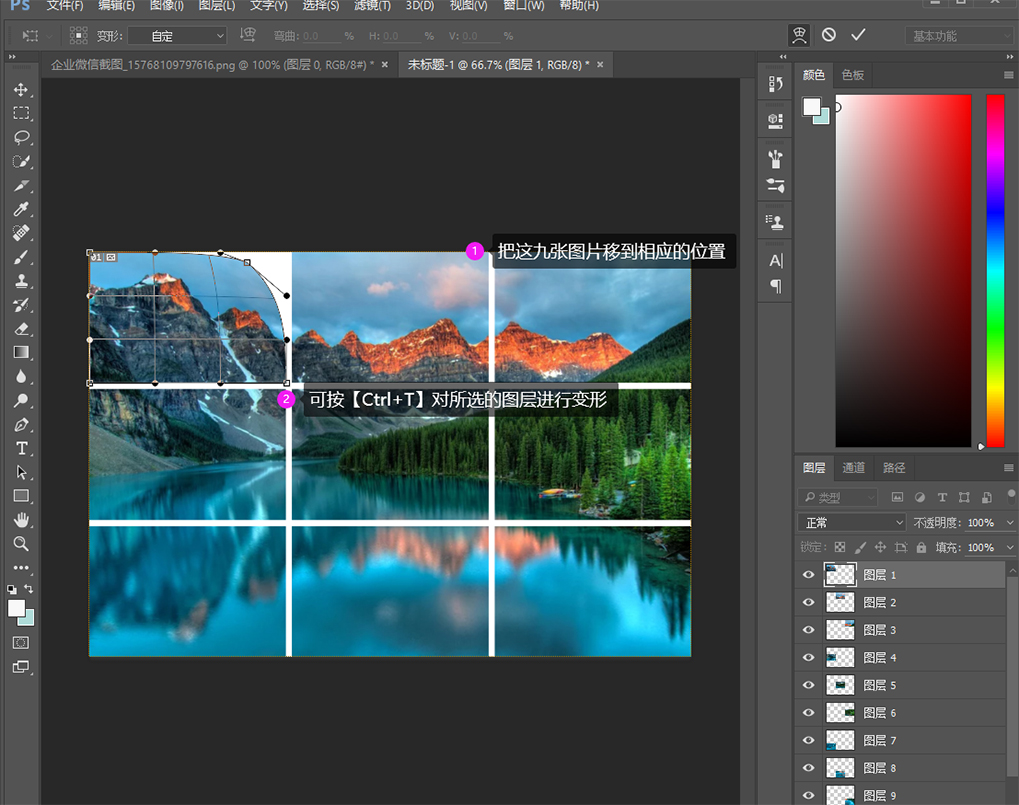Select the Zoom tool
Screen dimensions: 1019x805
(x=21, y=544)
